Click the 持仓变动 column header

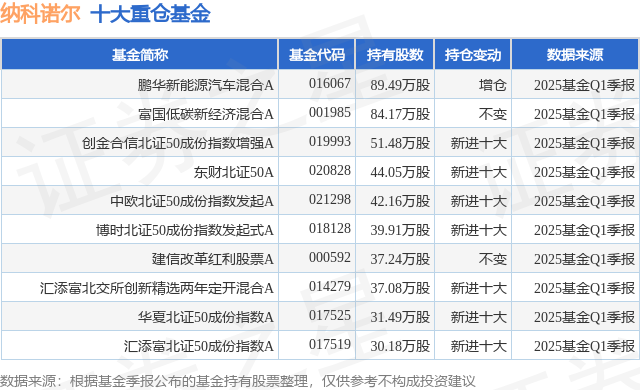pyautogui.click(x=473, y=55)
